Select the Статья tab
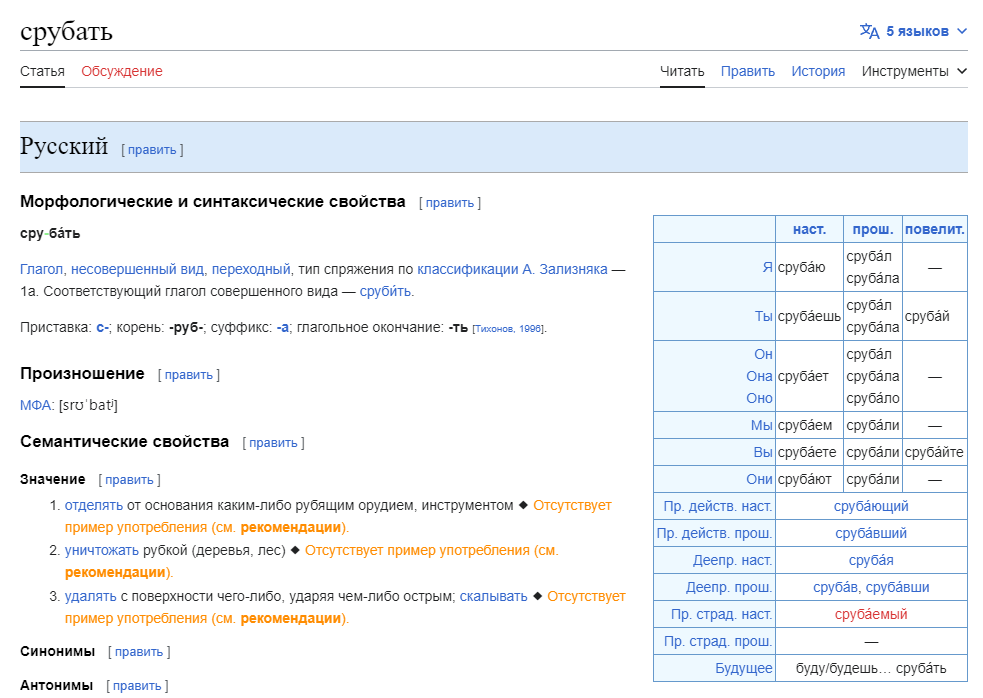983x698 pixels. coord(42,71)
